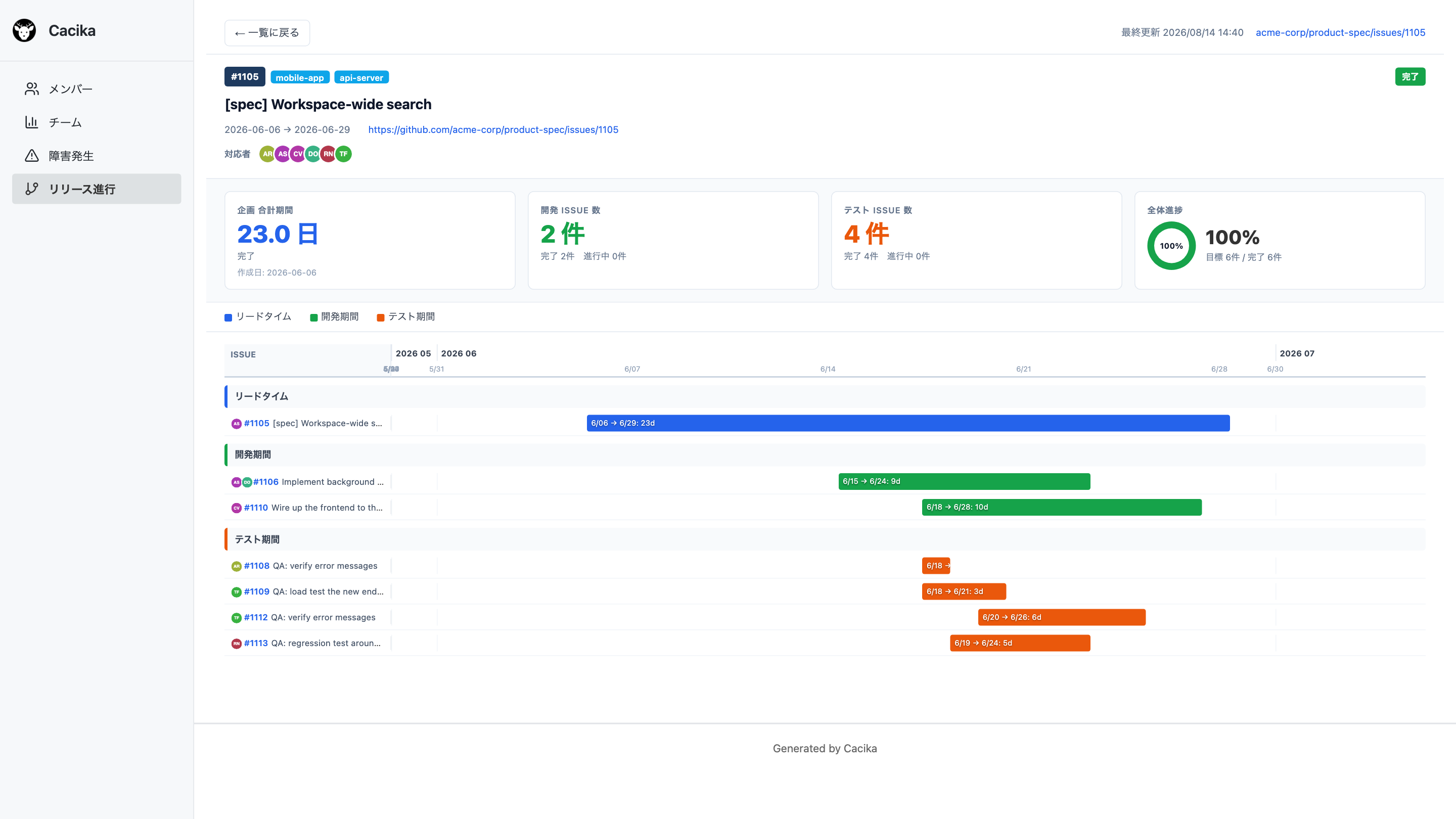Click the CV assignee avatar in header
1456x819 pixels.
coord(298,154)
